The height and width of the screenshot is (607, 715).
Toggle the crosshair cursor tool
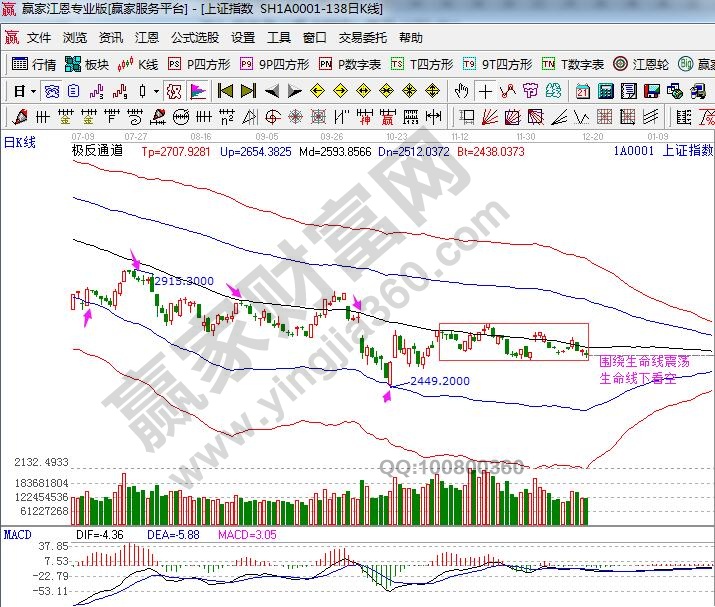485,91
